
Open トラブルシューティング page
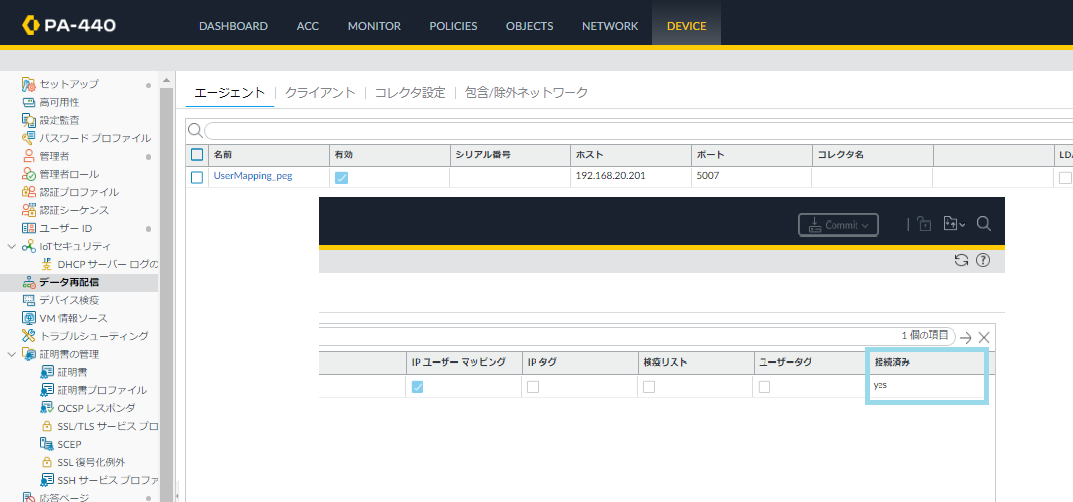tap(94, 336)
